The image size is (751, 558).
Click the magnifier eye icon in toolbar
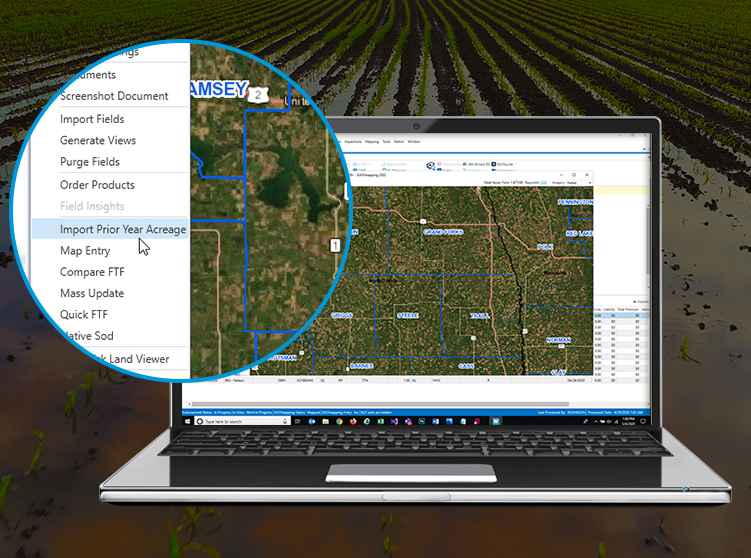click(430, 165)
